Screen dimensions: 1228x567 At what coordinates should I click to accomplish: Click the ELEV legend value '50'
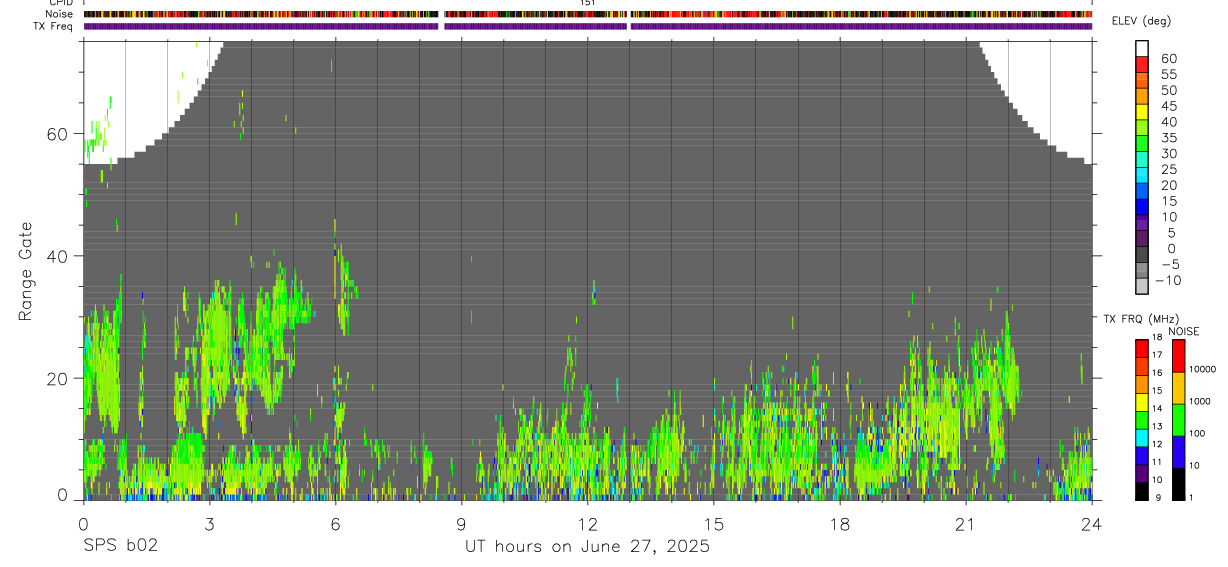click(x=1169, y=90)
